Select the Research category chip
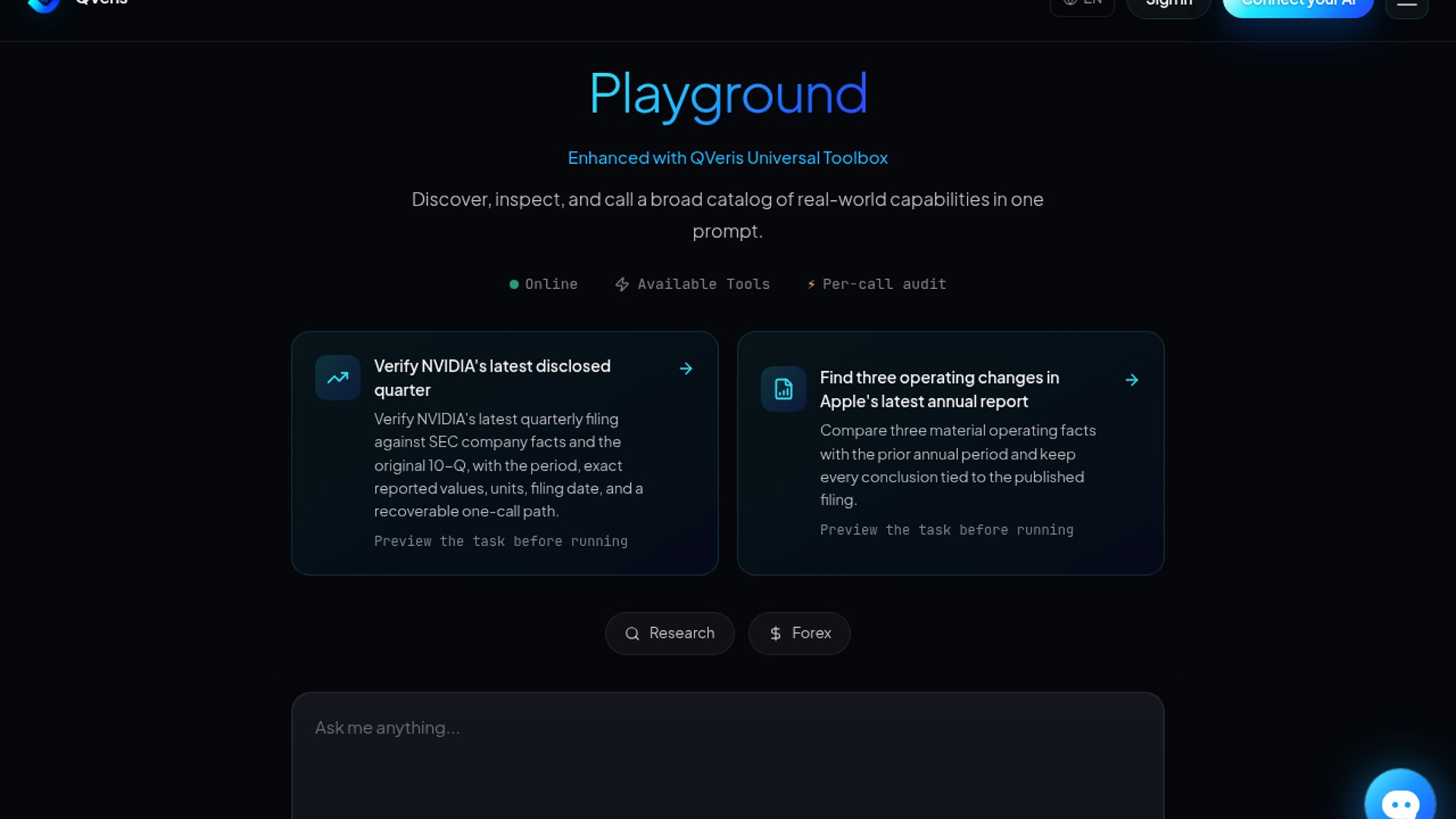 click(x=670, y=633)
